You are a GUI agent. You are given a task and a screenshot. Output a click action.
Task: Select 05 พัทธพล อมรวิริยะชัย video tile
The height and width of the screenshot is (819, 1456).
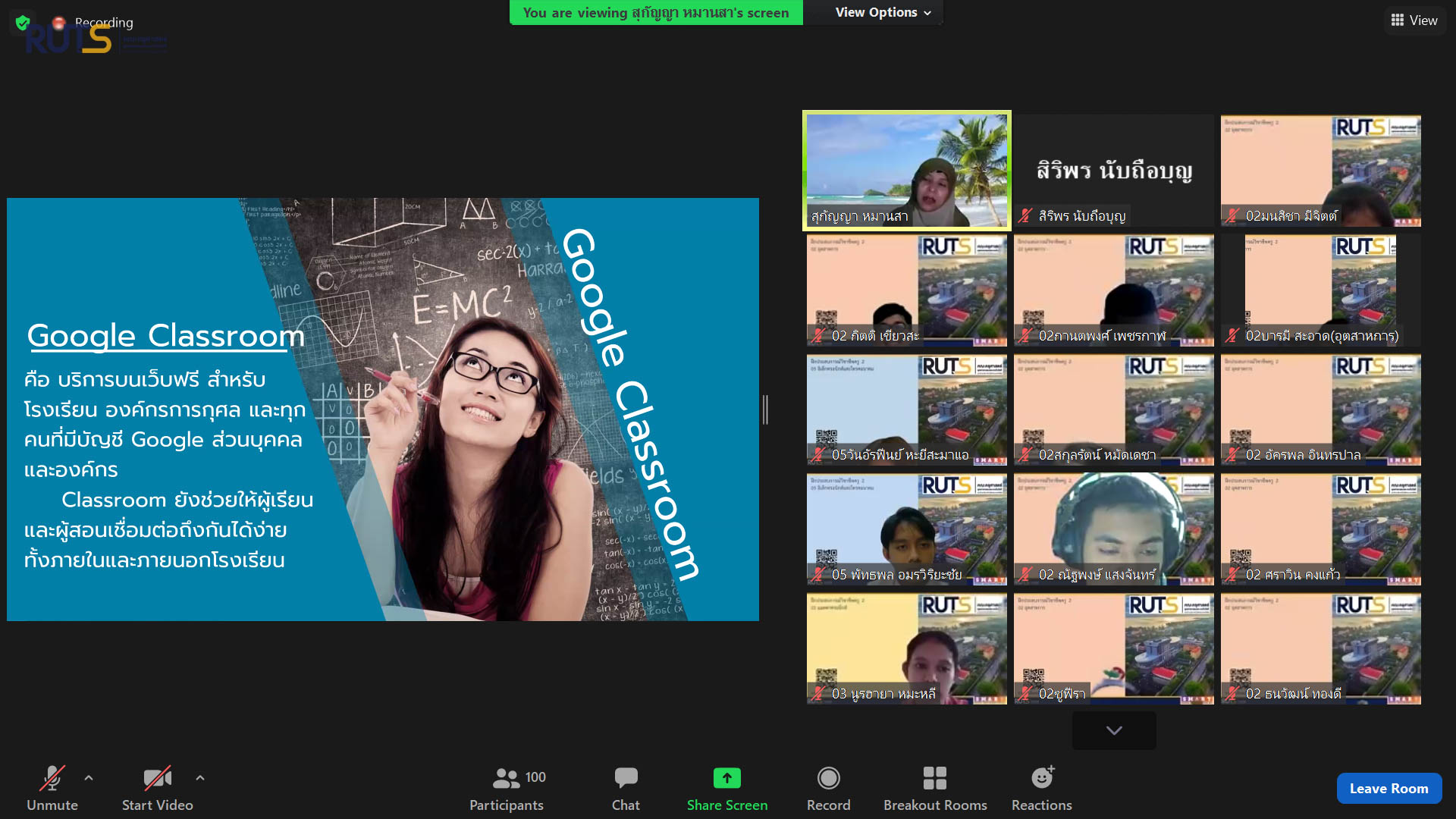(906, 529)
